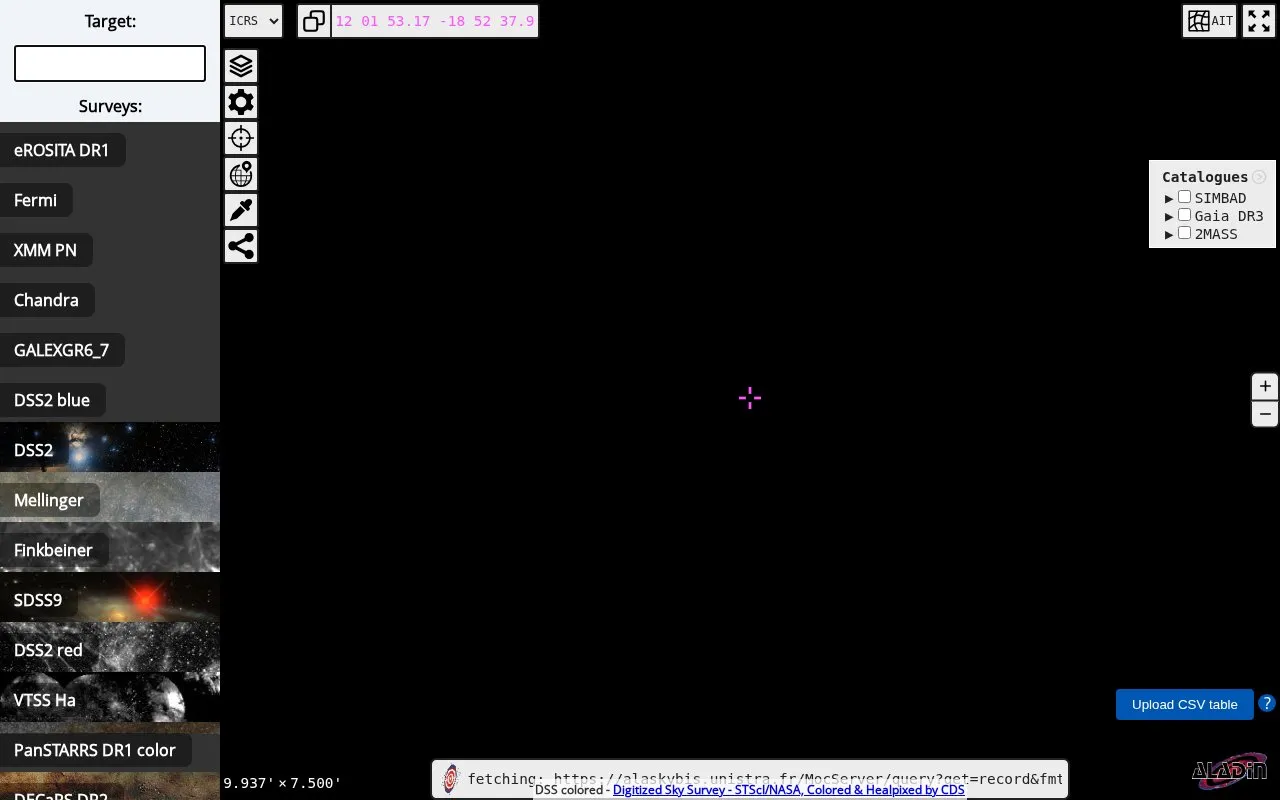Image resolution: width=1280 pixels, height=800 pixels.
Task: Open the layers stack panel
Action: pos(241,66)
